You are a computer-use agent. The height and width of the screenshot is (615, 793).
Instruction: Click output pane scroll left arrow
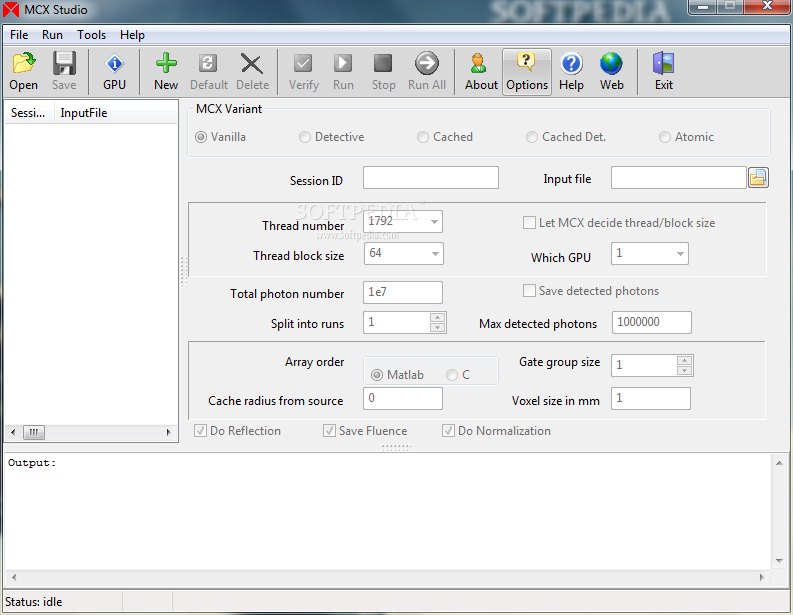(x=14, y=577)
